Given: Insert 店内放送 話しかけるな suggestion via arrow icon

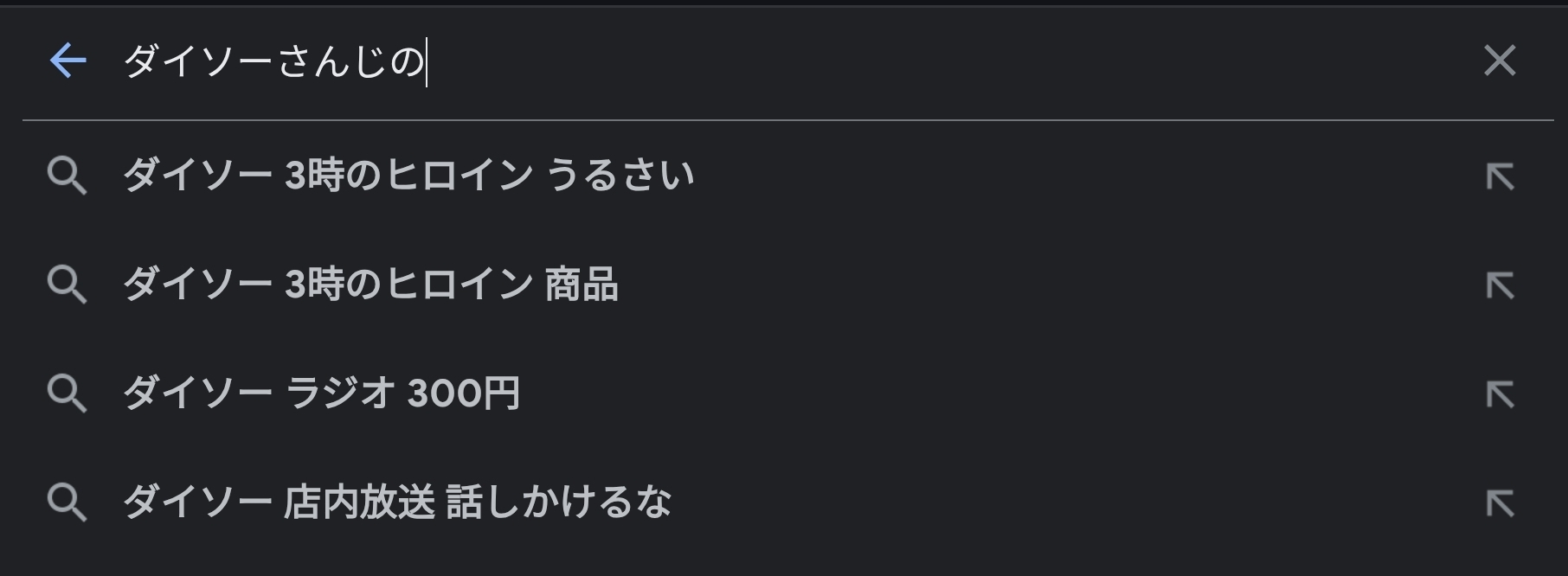Looking at the screenshot, I should (x=1500, y=503).
